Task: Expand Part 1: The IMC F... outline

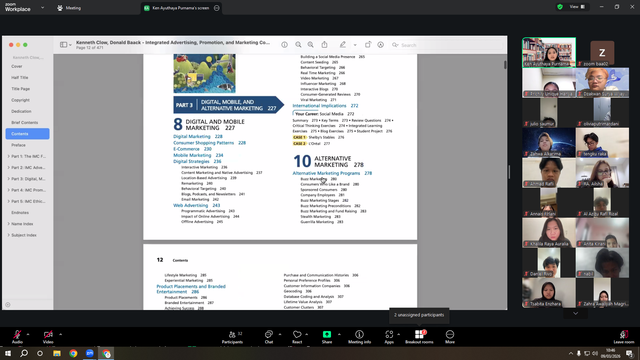Action: [x=9, y=156]
